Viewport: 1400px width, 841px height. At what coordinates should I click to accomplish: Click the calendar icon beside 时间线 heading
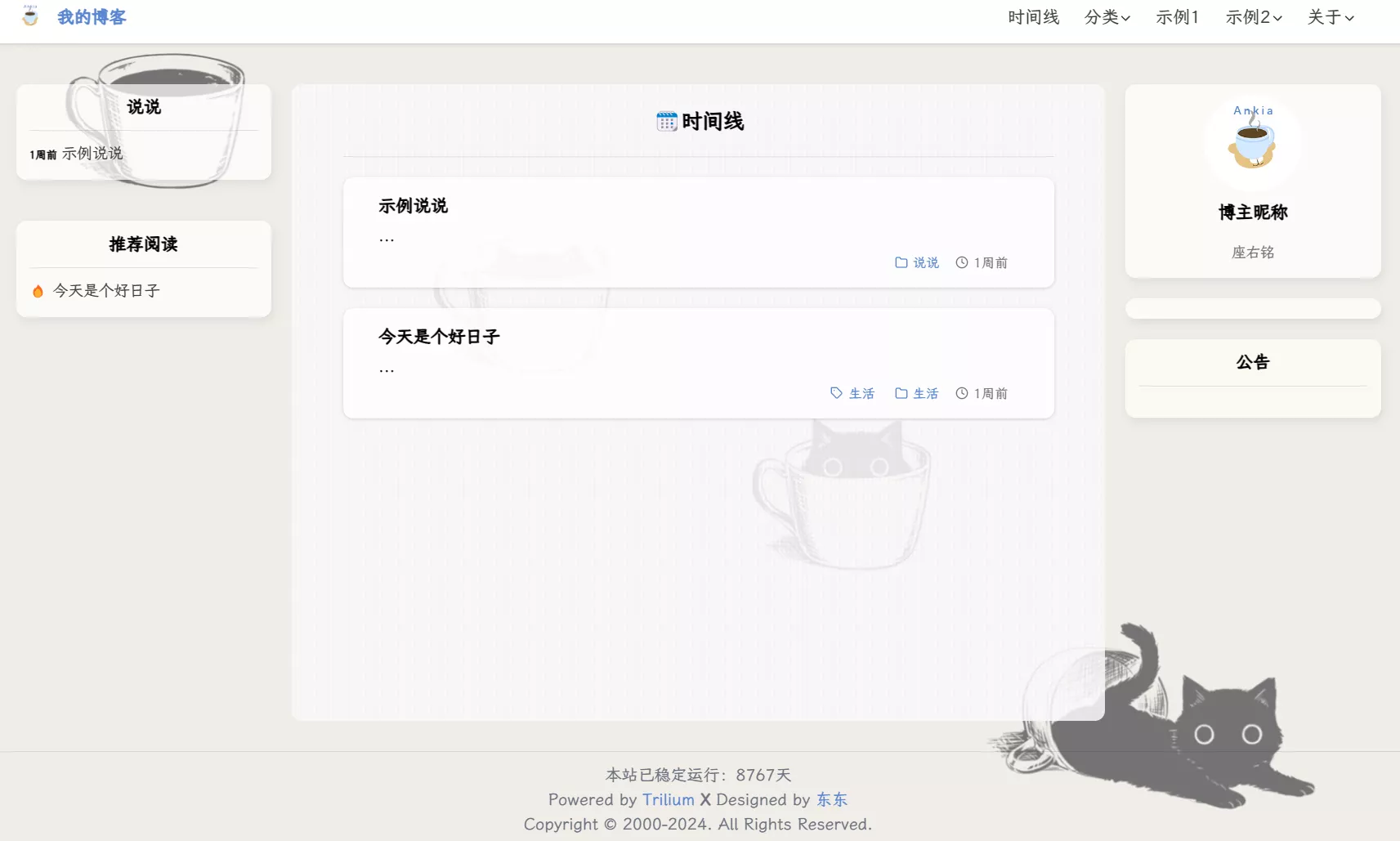pyautogui.click(x=666, y=122)
